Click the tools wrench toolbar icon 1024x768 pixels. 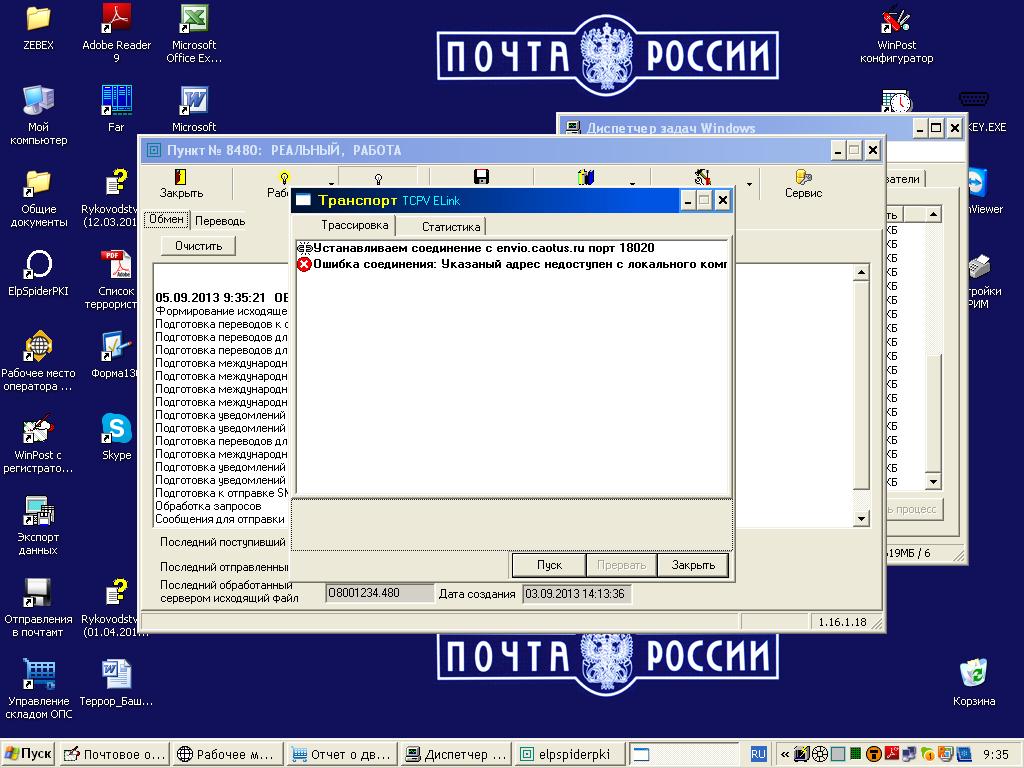pyautogui.click(x=703, y=177)
